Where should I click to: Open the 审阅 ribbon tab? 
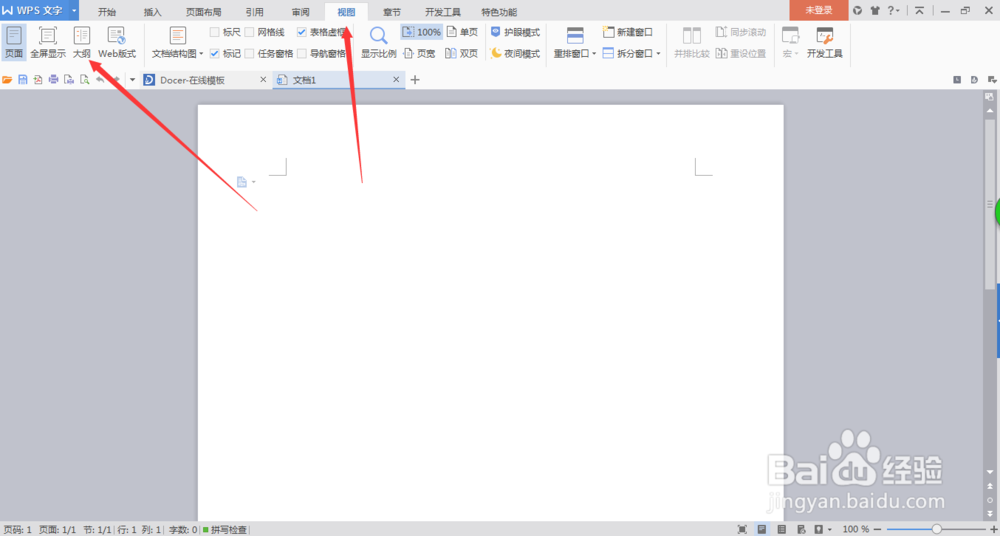pyautogui.click(x=300, y=12)
